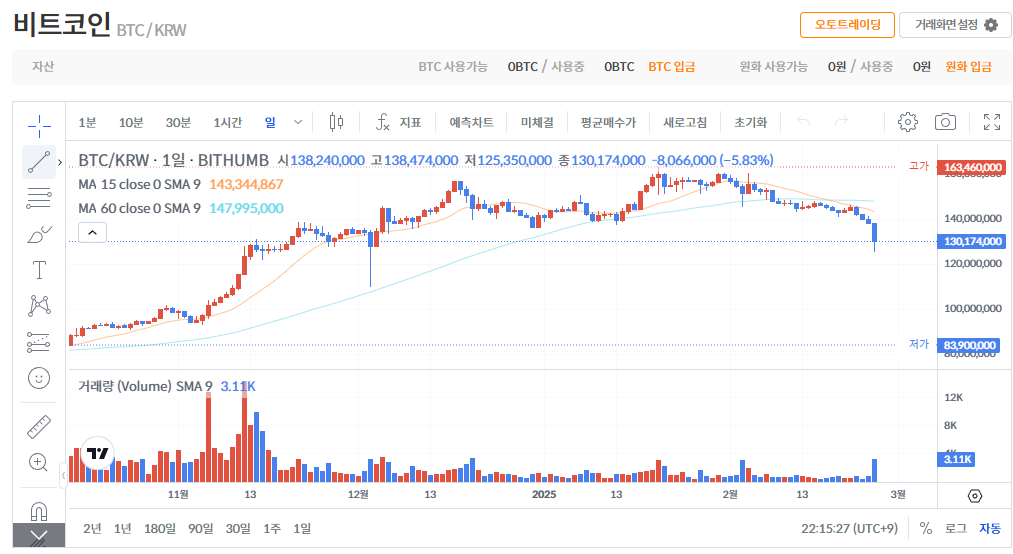Select the brush drawing tool
Viewport: 1013px width, 554px height.
(x=39, y=234)
